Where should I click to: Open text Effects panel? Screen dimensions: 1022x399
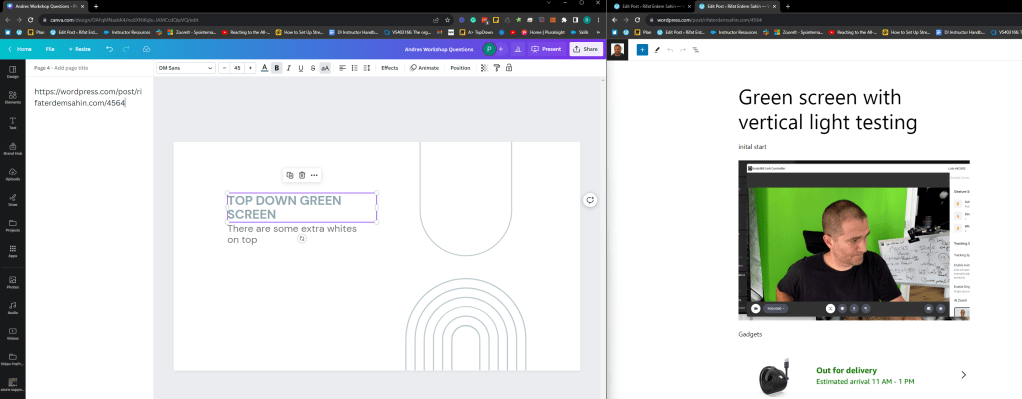point(390,68)
